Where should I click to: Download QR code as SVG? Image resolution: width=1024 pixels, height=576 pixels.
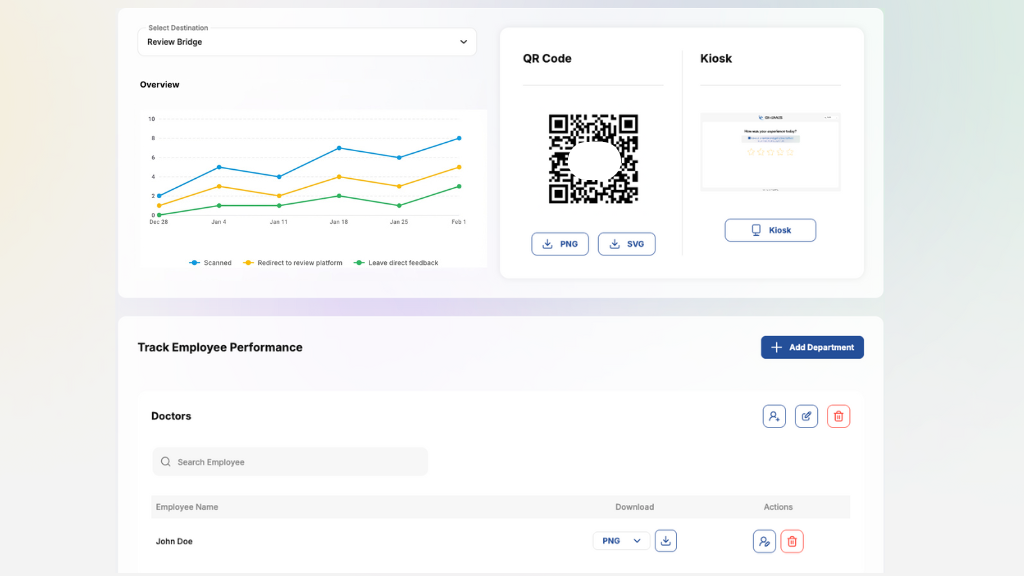point(626,244)
